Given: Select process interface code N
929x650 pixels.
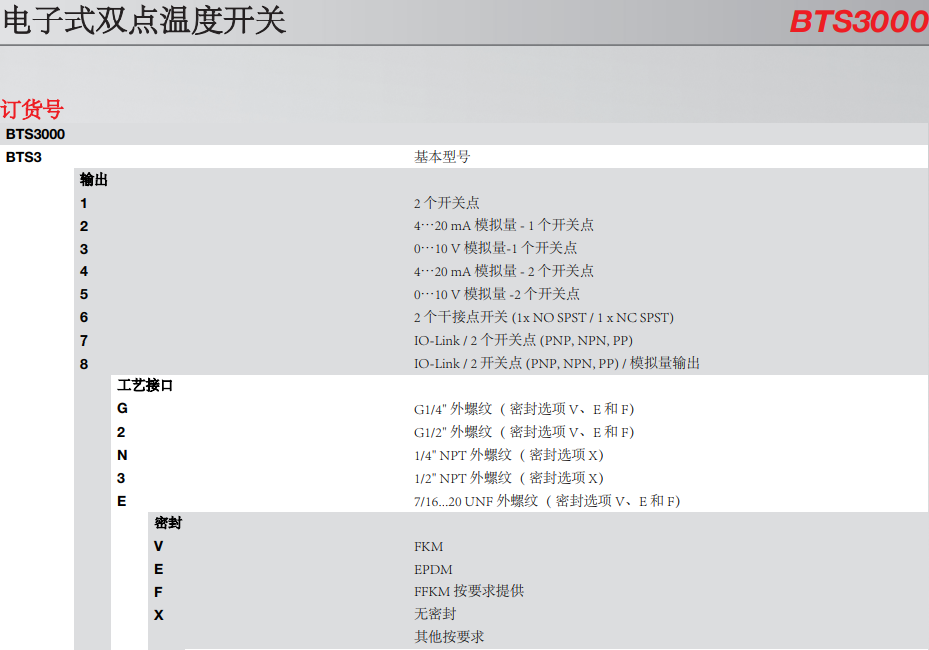Looking at the screenshot, I should point(122,455).
